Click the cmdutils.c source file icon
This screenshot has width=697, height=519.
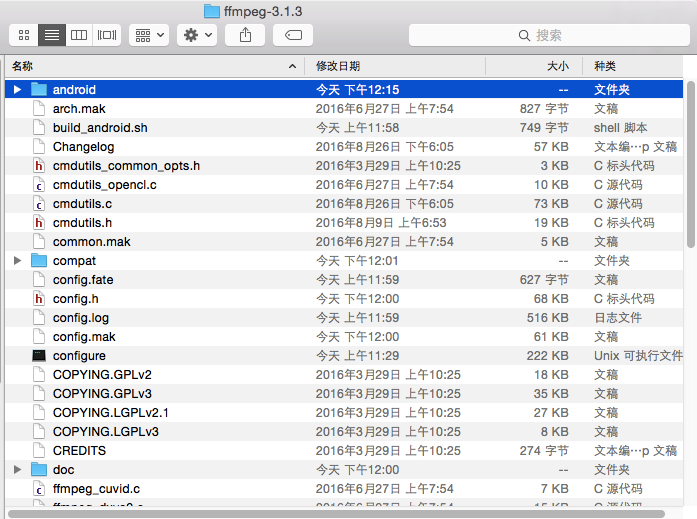(39, 204)
